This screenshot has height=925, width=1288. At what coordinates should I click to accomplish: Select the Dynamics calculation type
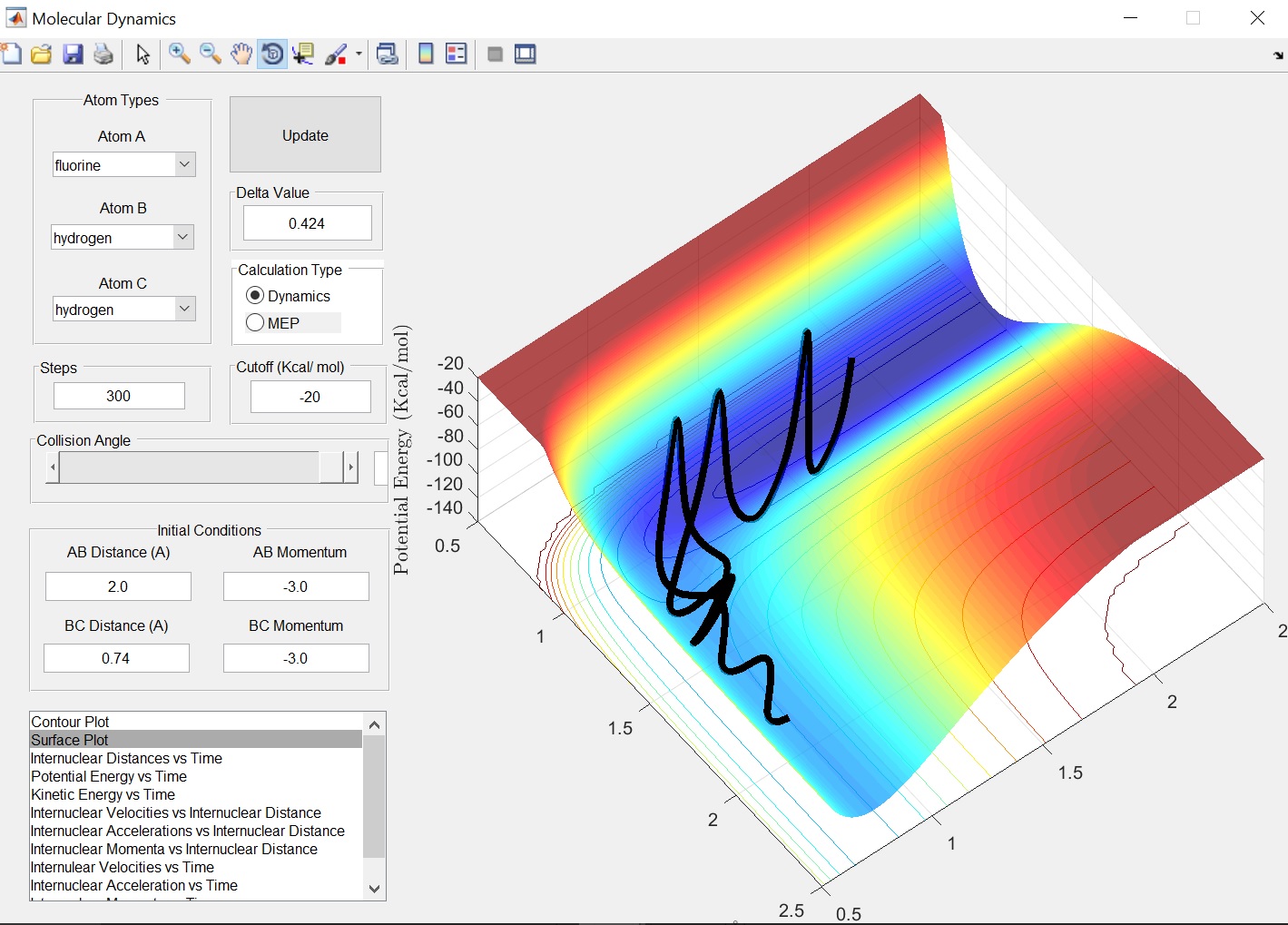(255, 296)
